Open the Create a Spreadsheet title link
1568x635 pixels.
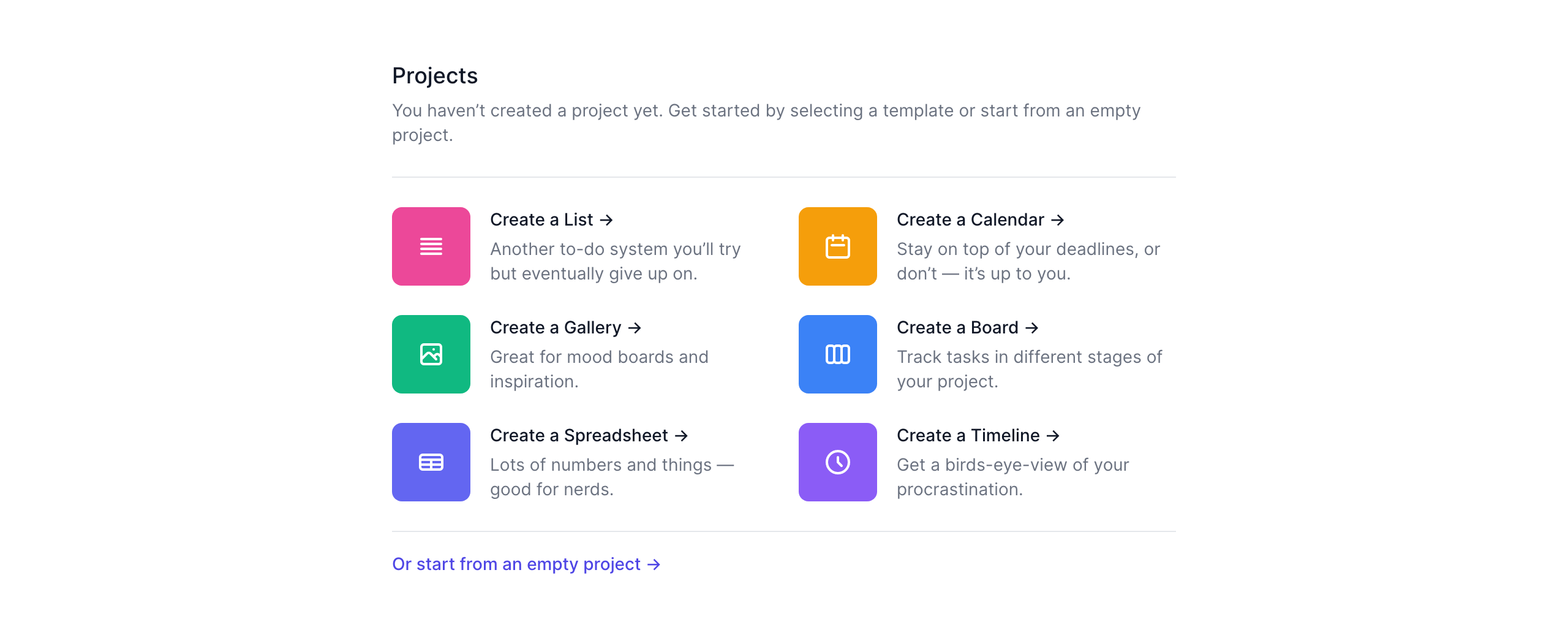click(x=579, y=435)
